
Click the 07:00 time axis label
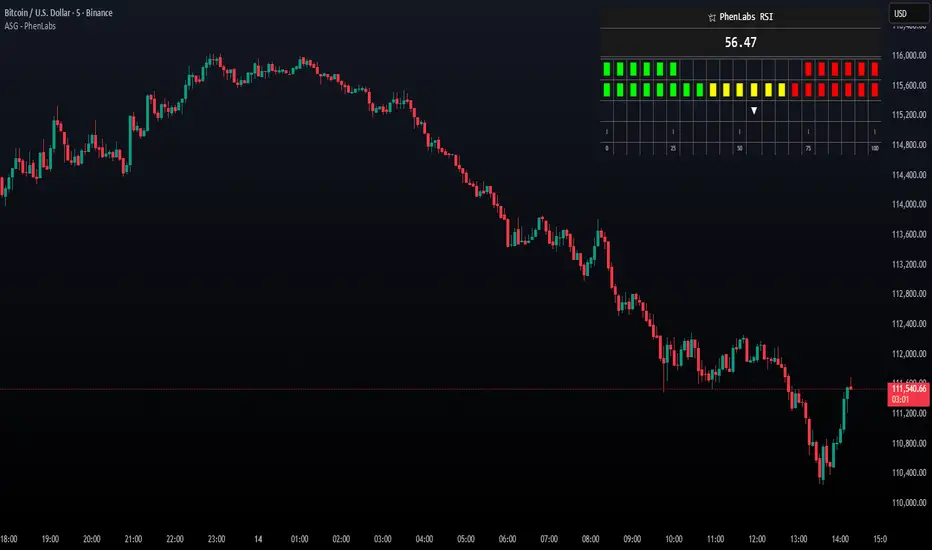click(x=549, y=539)
